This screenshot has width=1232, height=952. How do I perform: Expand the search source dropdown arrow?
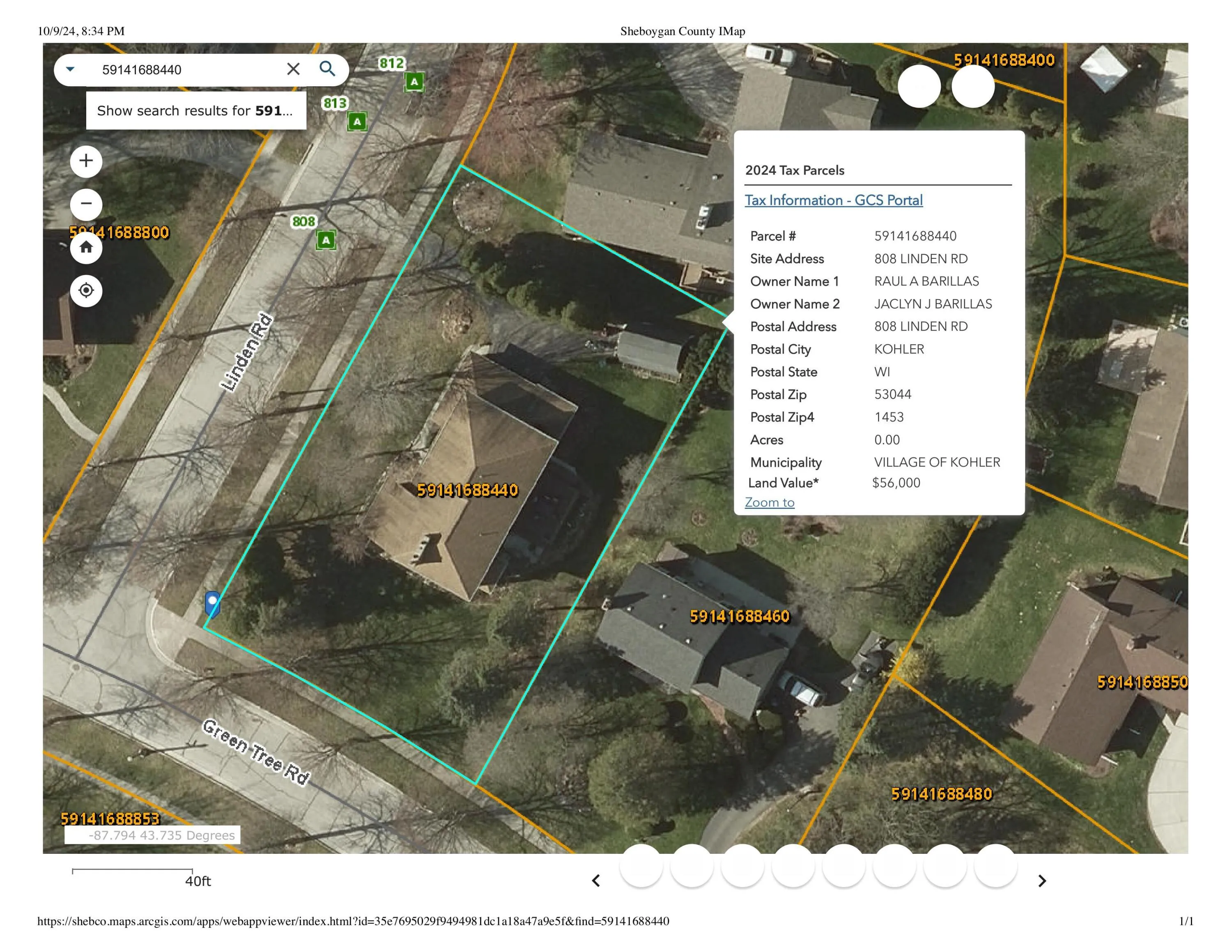70,69
